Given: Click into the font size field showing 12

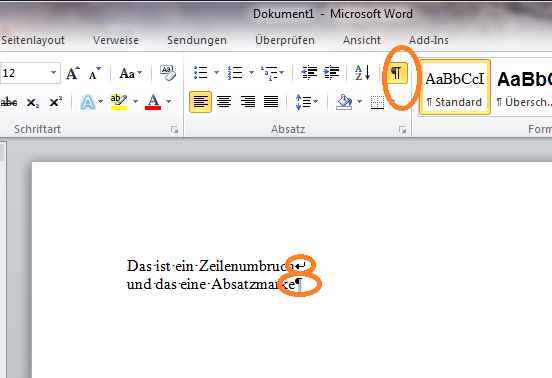Looking at the screenshot, I should click(25, 73).
